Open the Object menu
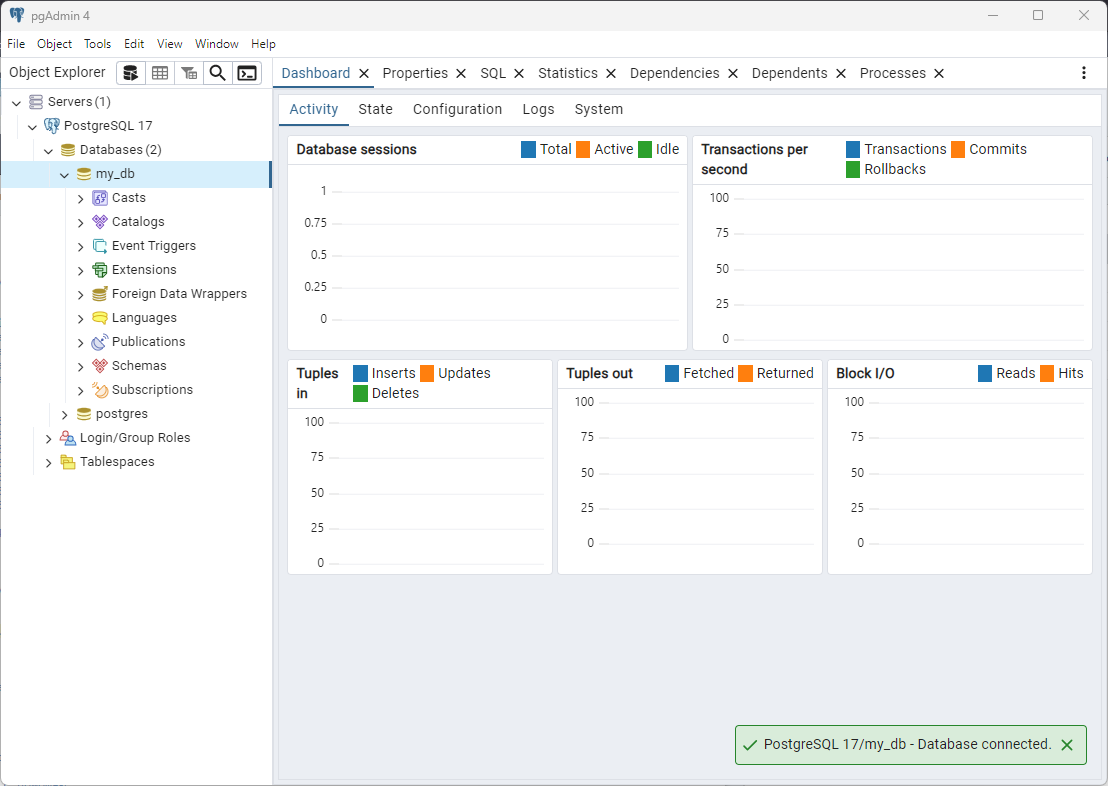1108x786 pixels. click(54, 44)
